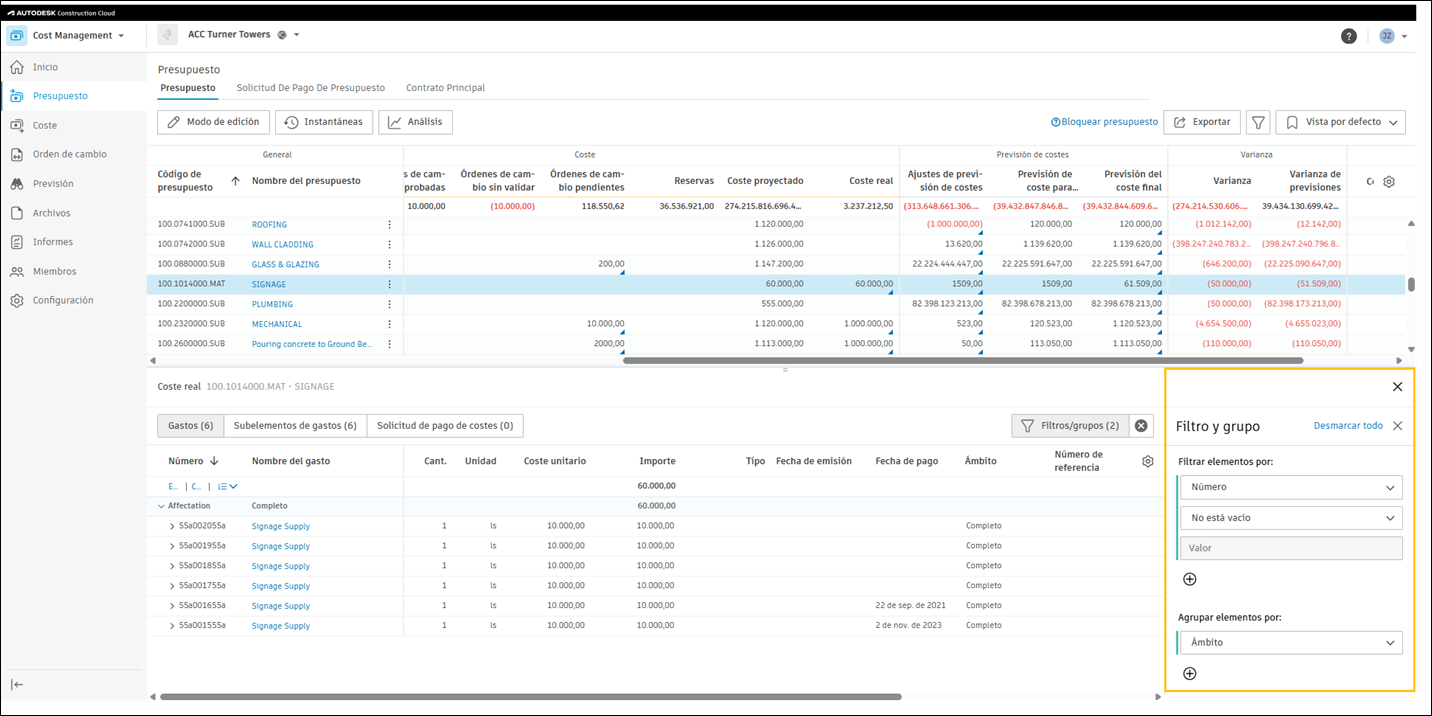Click the Filtros/grupos (2) button
Image resolution: width=1432 pixels, height=716 pixels.
point(1070,426)
